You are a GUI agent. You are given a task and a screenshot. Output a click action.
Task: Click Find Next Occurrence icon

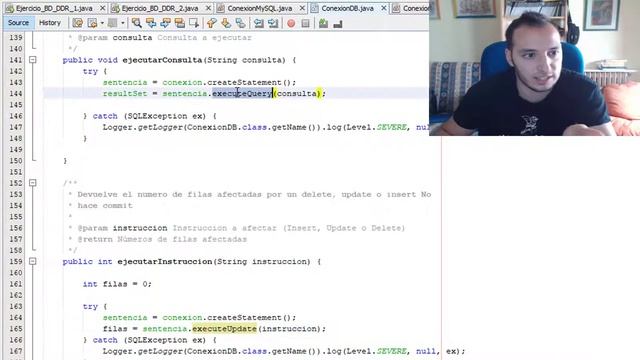coord(165,23)
